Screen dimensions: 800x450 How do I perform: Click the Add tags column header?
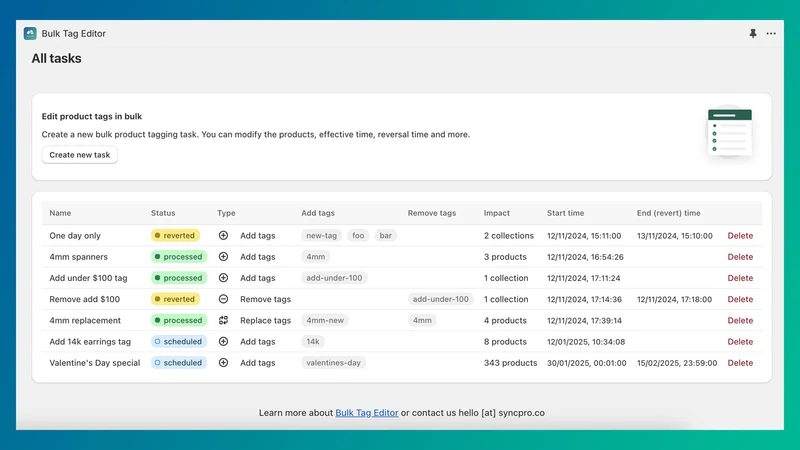point(318,213)
